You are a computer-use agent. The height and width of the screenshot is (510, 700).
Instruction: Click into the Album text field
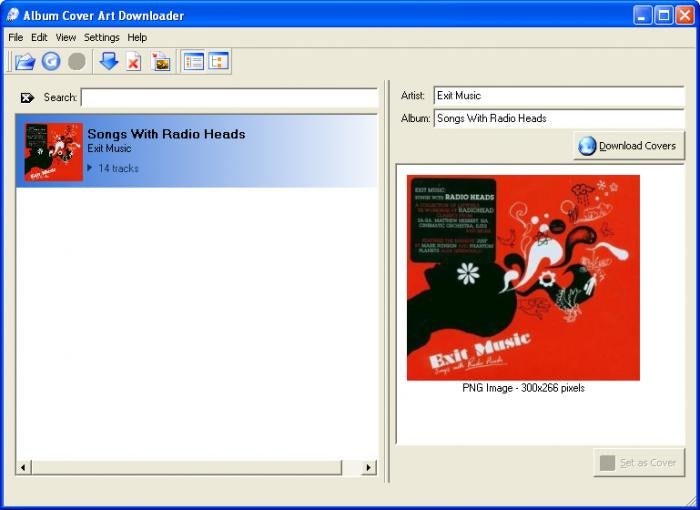[559, 118]
